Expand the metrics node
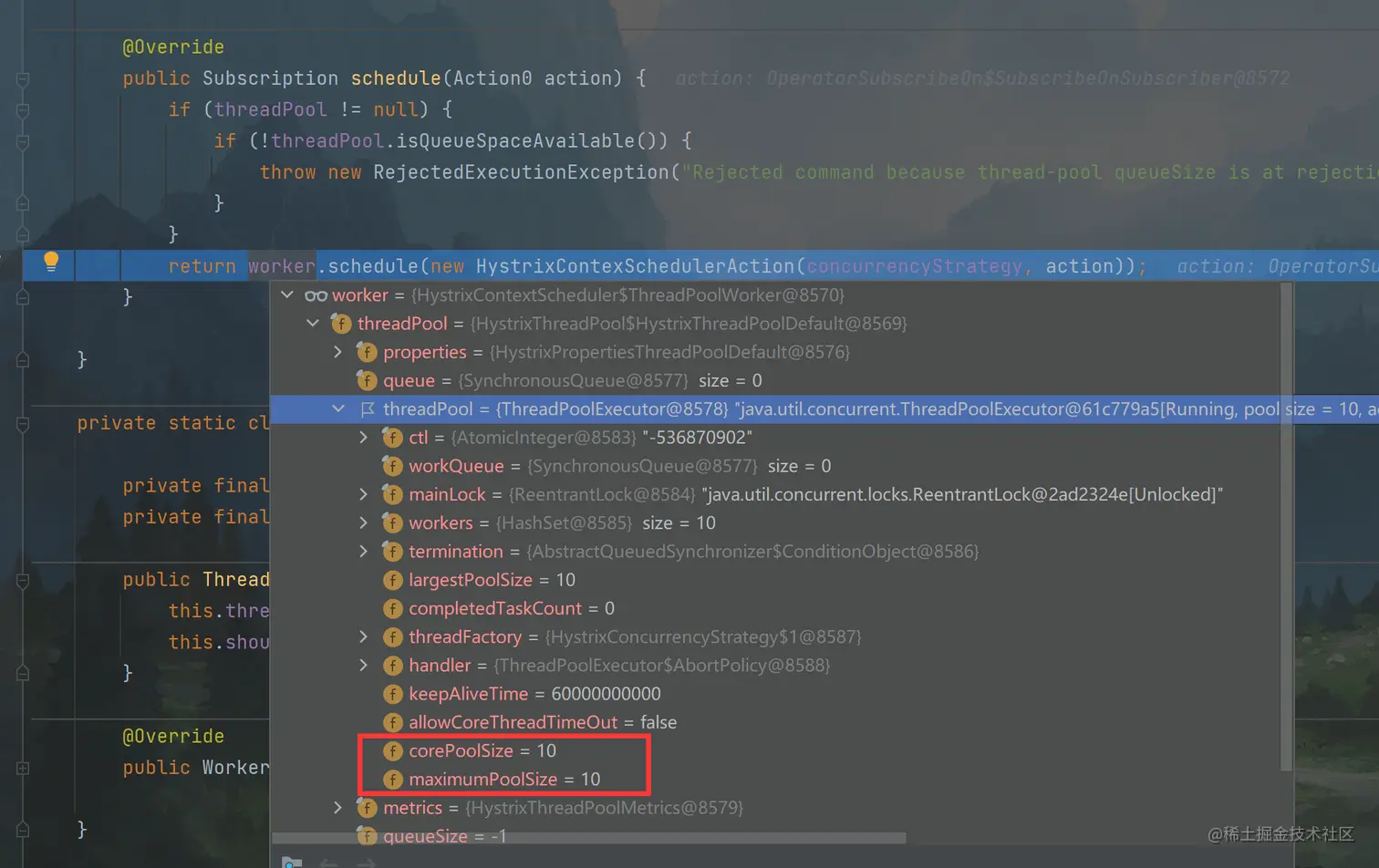 pos(338,808)
